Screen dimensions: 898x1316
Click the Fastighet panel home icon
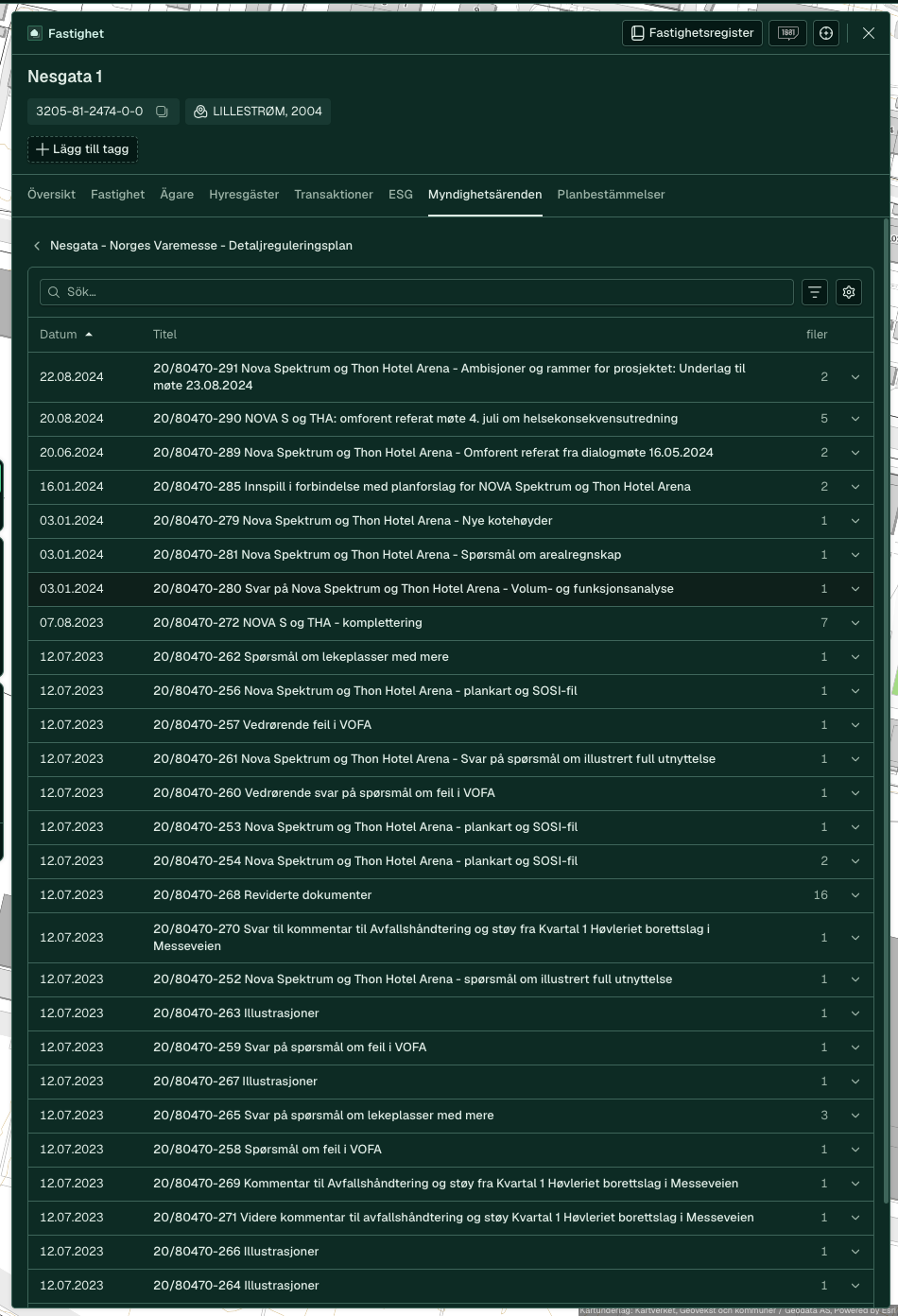[35, 33]
